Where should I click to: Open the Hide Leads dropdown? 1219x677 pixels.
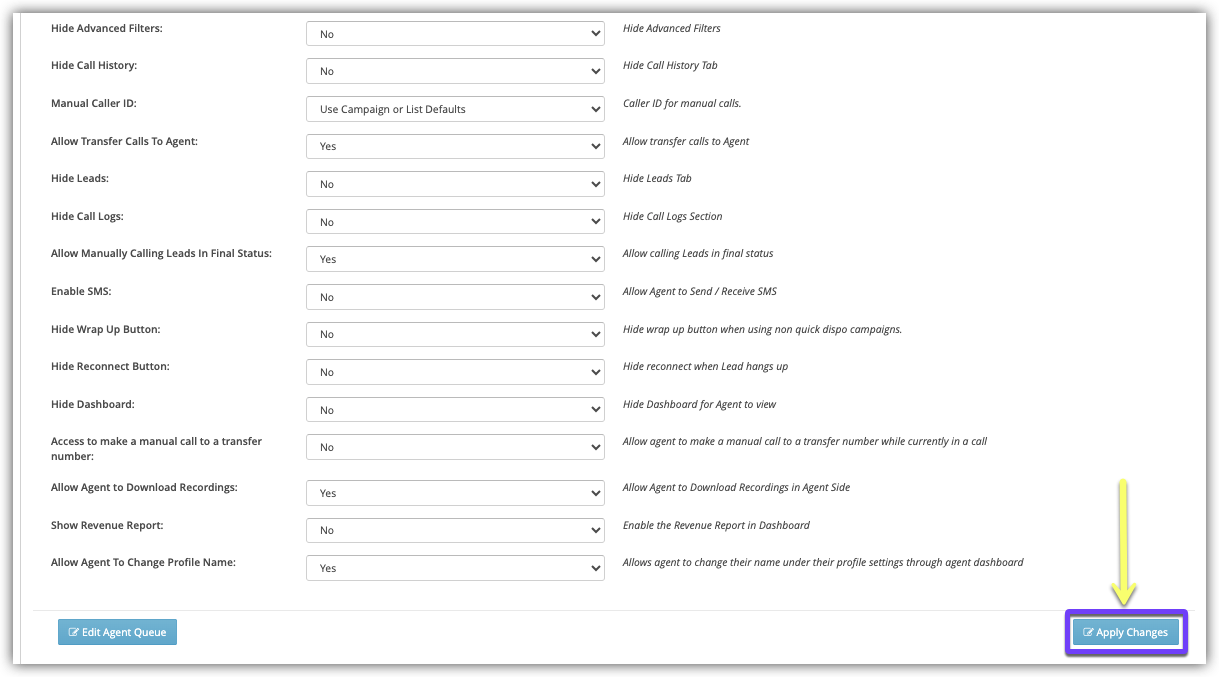(x=455, y=184)
